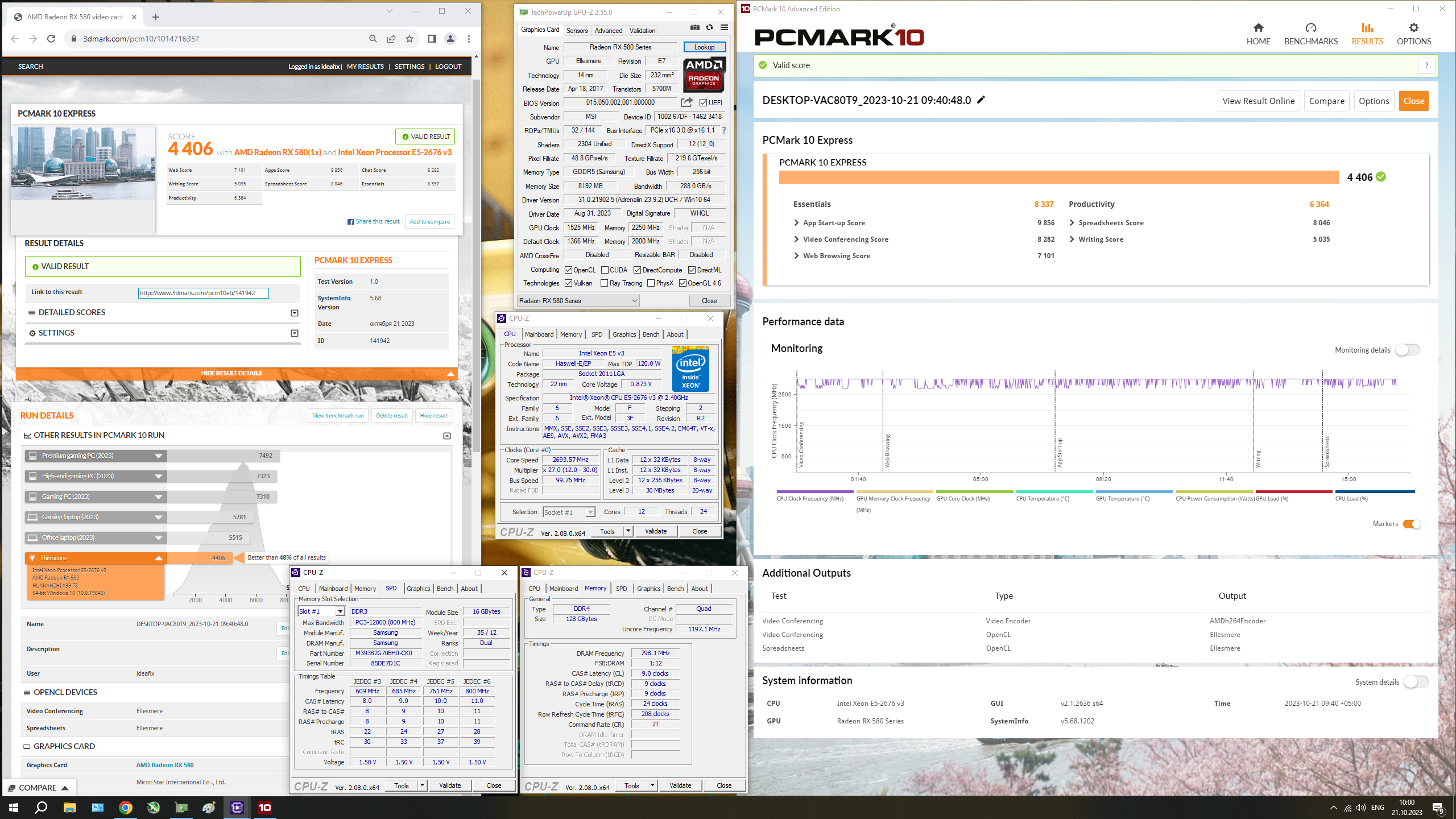Toggle System details switch
This screenshot has width=1456, height=819.
(1416, 682)
